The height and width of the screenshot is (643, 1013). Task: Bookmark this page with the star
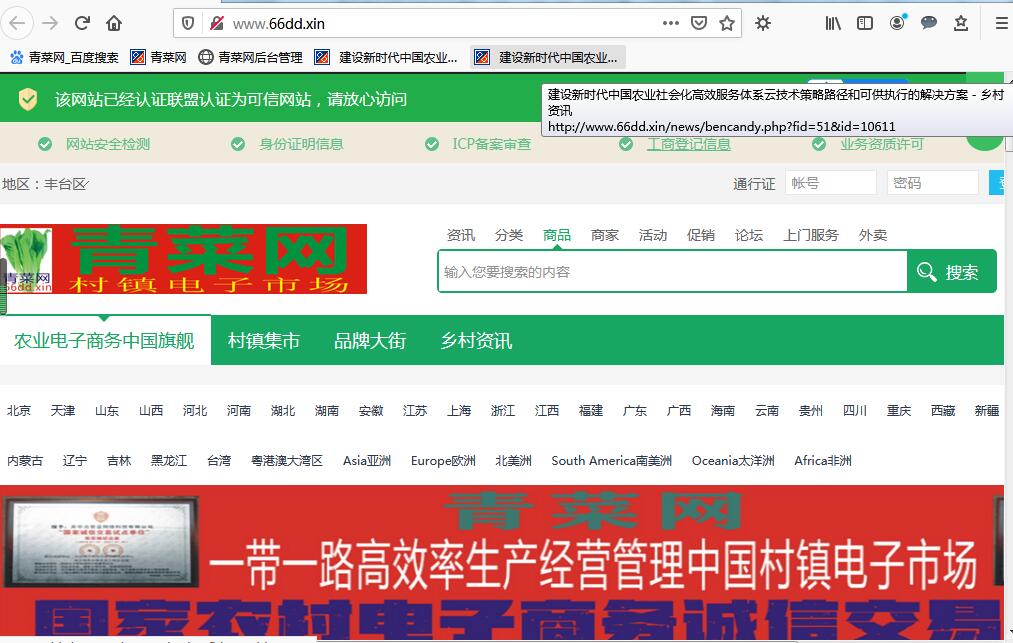(727, 23)
